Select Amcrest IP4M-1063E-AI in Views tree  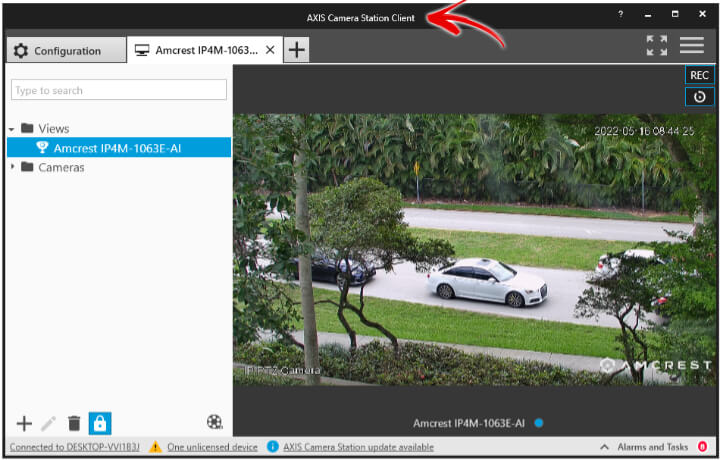click(x=117, y=148)
